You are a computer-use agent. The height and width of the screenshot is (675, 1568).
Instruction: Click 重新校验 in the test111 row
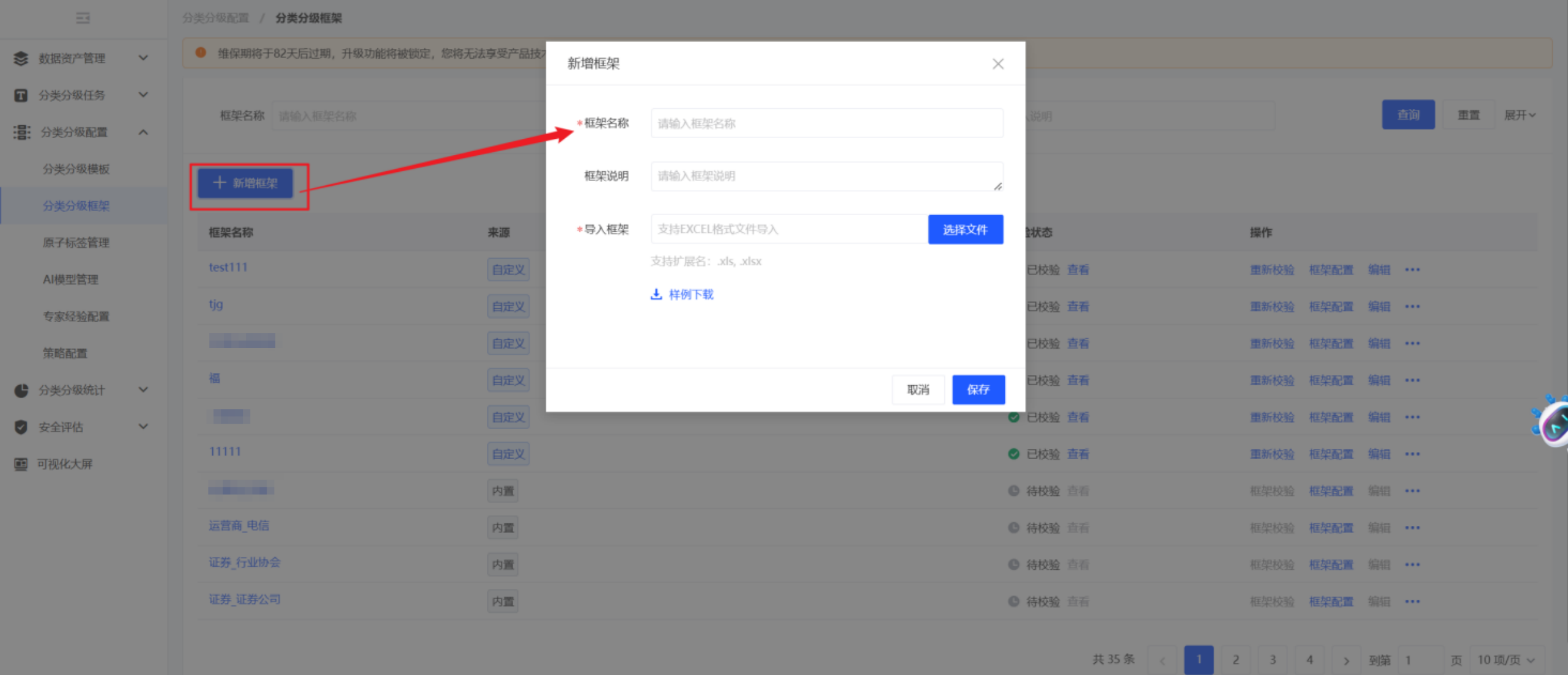[1272, 270]
